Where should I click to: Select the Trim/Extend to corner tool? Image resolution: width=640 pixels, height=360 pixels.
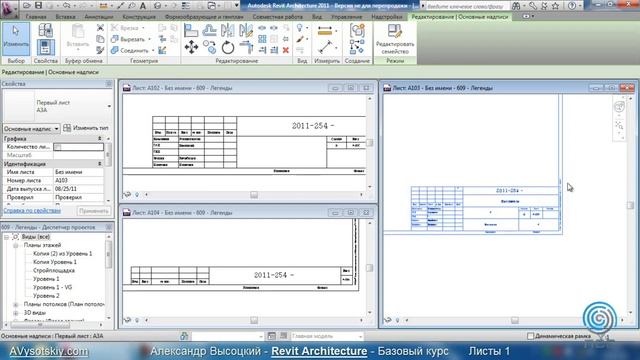(246, 48)
